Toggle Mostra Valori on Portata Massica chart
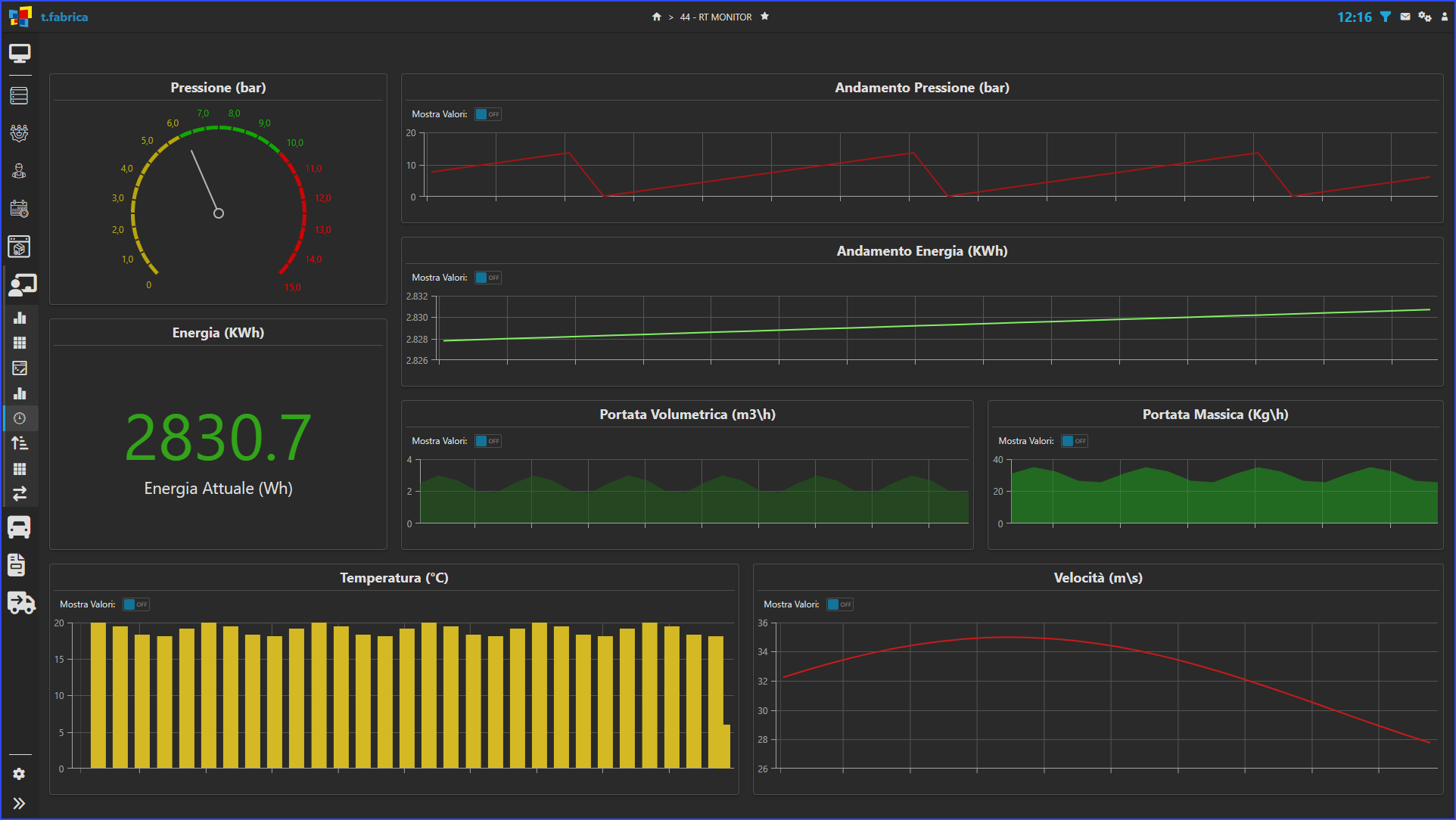Screen dimensions: 1456x820 click(1075, 441)
